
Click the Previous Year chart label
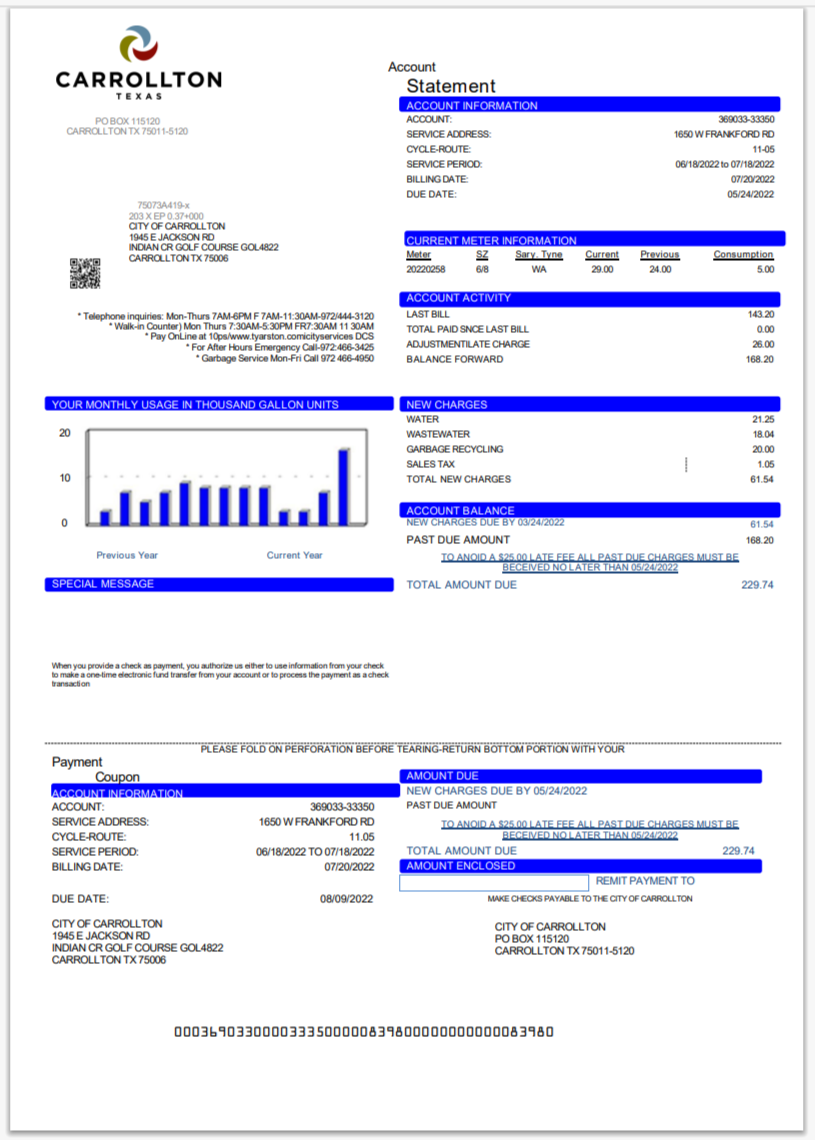pos(127,555)
